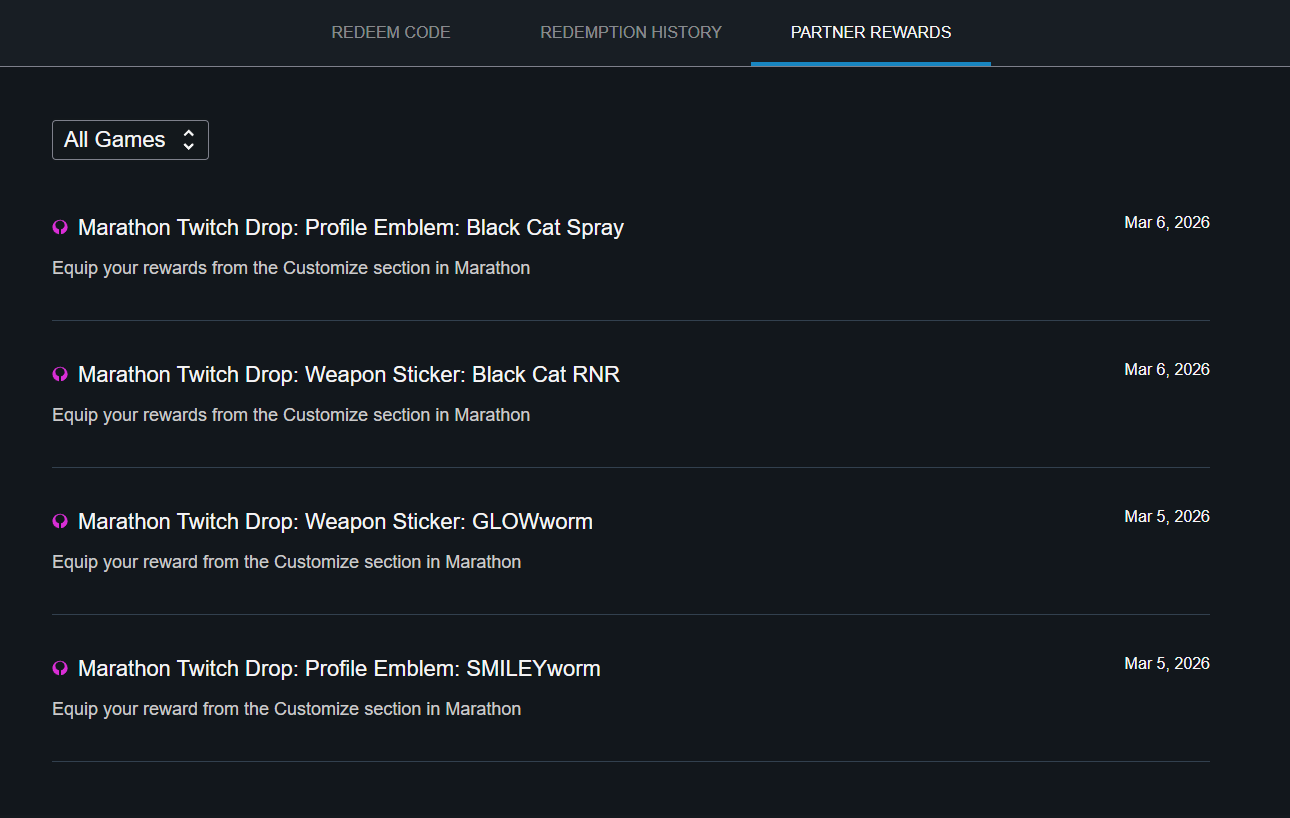Select the Profile Emblem: SMILEYworm reward title
Viewport: 1290px width, 818px height.
point(339,669)
